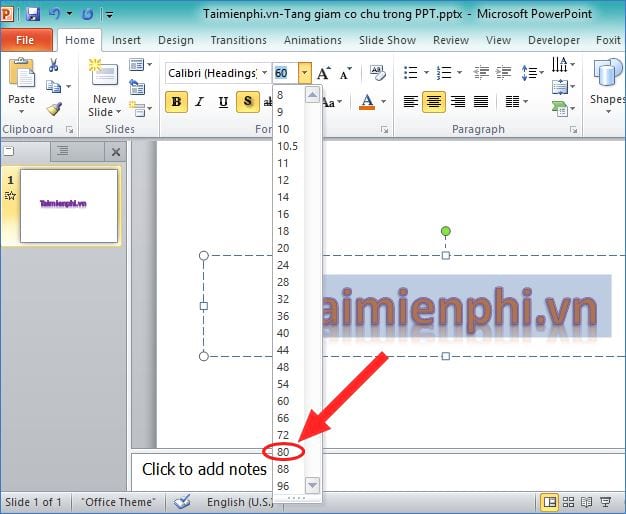Select font size 72 from list
The height and width of the screenshot is (514, 626).
pyautogui.click(x=283, y=435)
